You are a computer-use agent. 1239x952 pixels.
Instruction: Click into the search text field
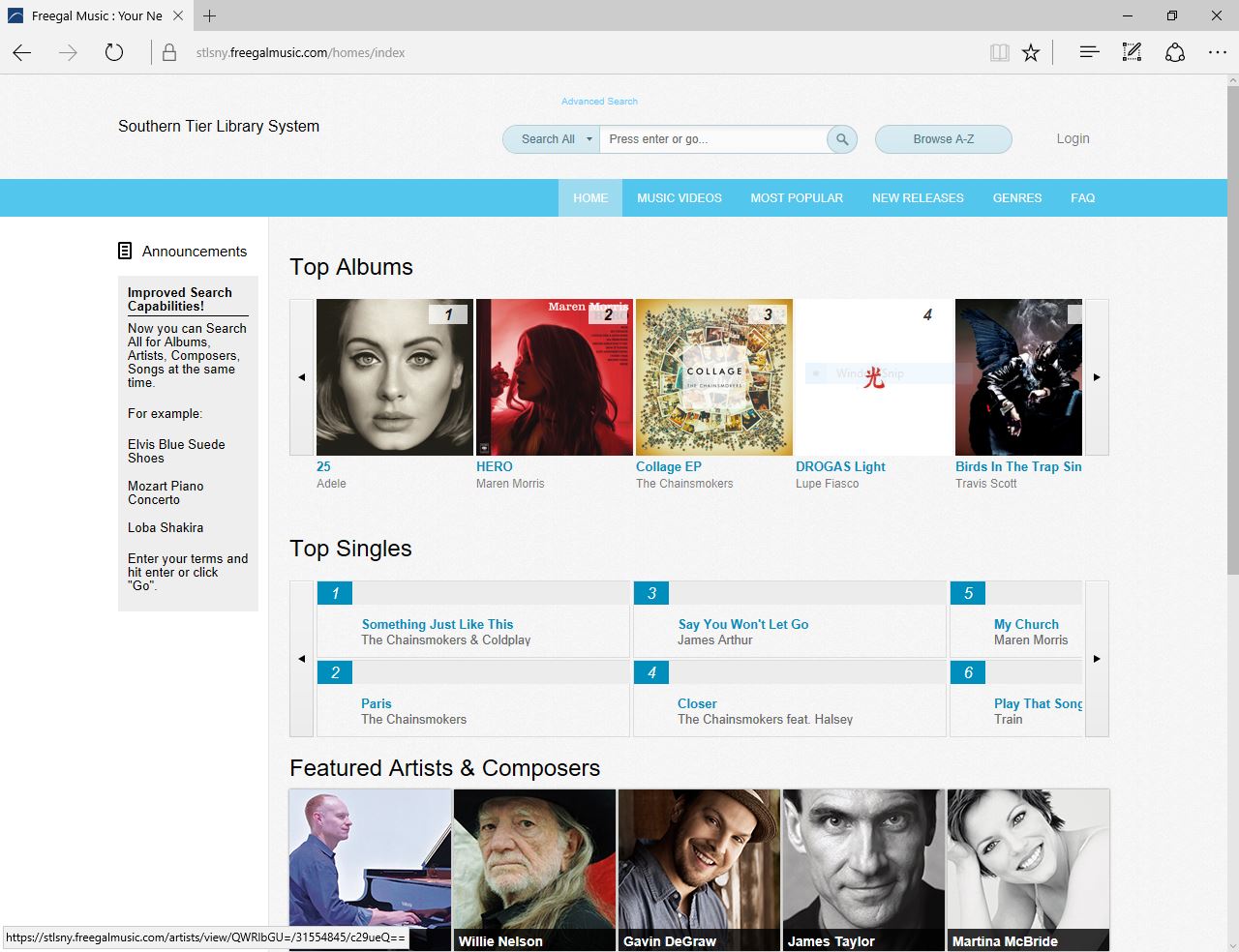point(713,139)
